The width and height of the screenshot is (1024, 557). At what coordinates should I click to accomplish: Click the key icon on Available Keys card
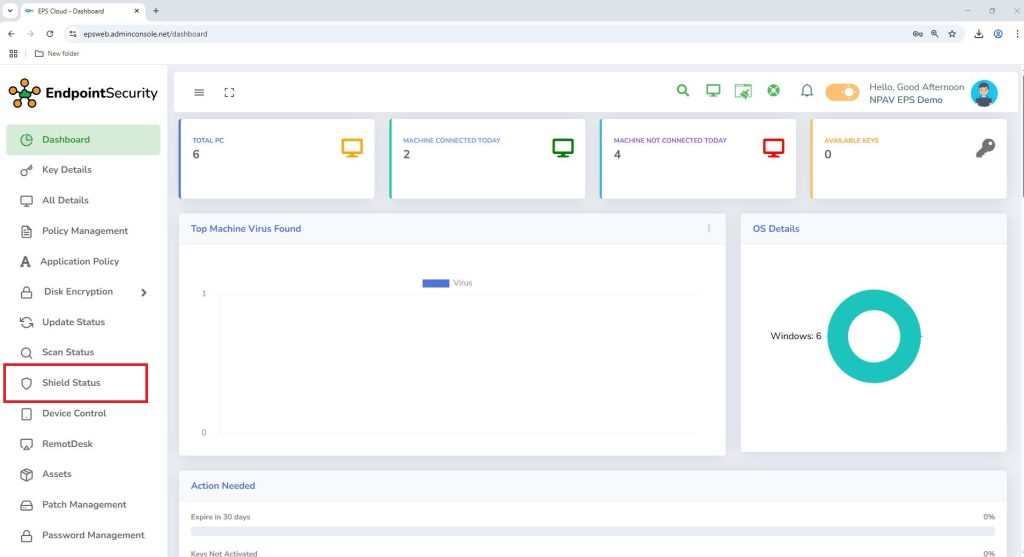[984, 148]
